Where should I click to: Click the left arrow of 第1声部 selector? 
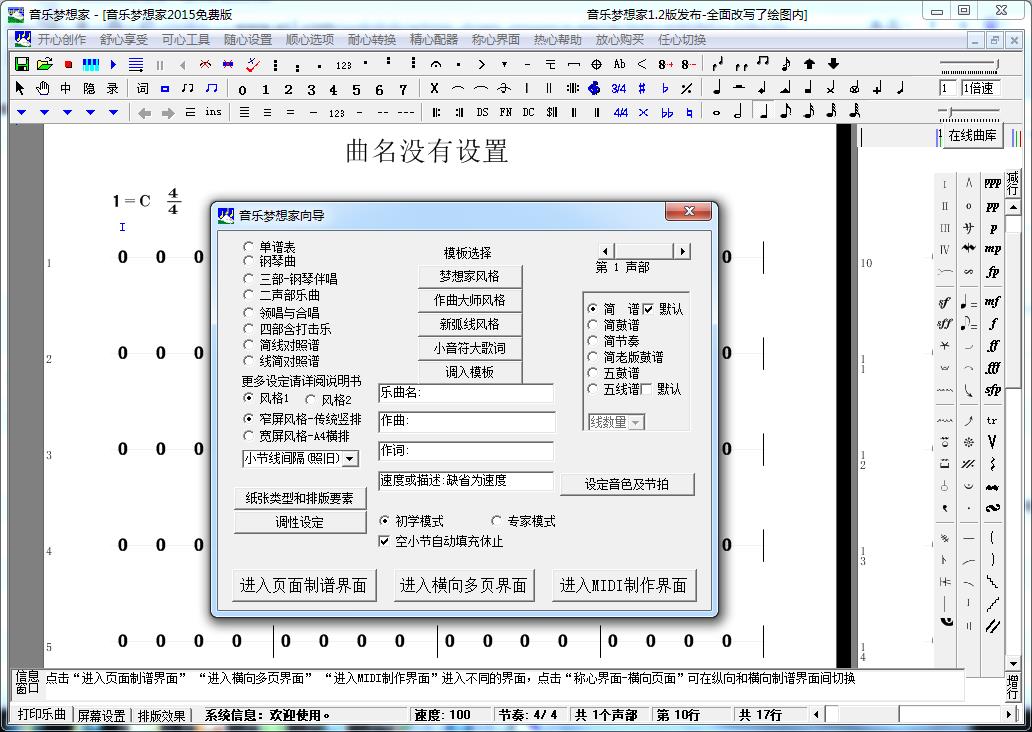(606, 251)
